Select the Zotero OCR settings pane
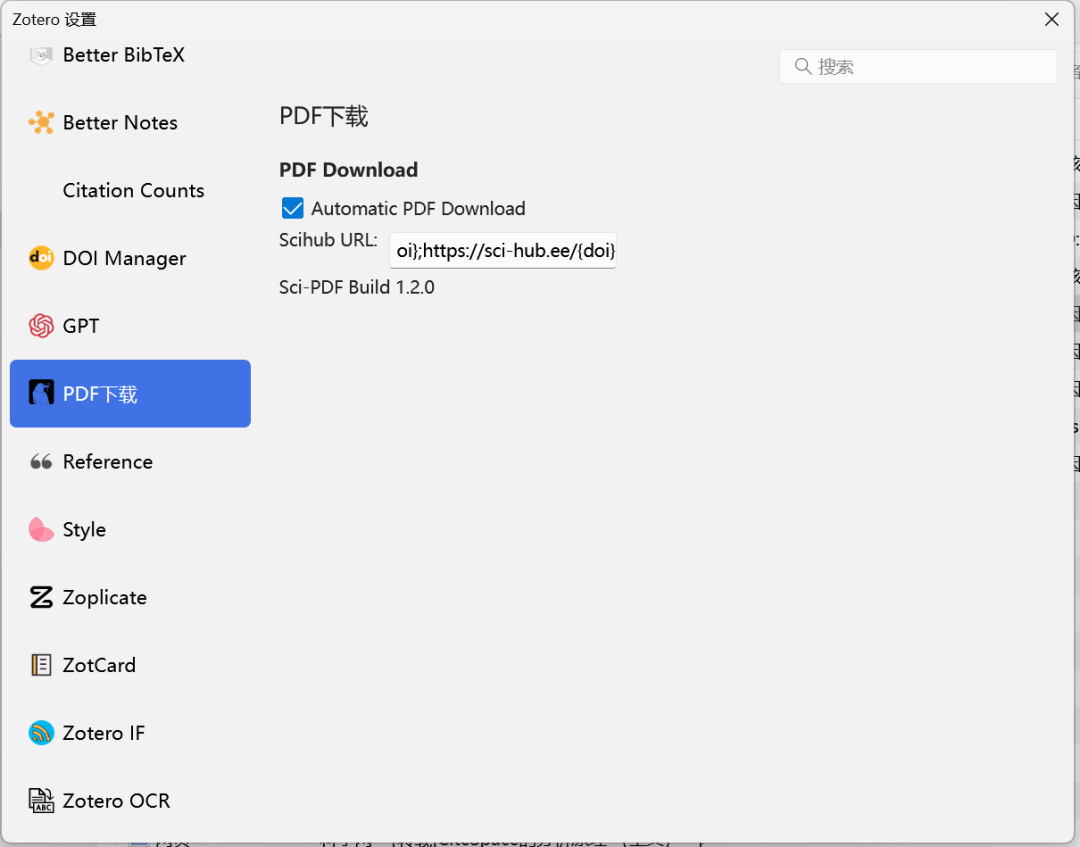Image resolution: width=1080 pixels, height=847 pixels. tap(116, 801)
